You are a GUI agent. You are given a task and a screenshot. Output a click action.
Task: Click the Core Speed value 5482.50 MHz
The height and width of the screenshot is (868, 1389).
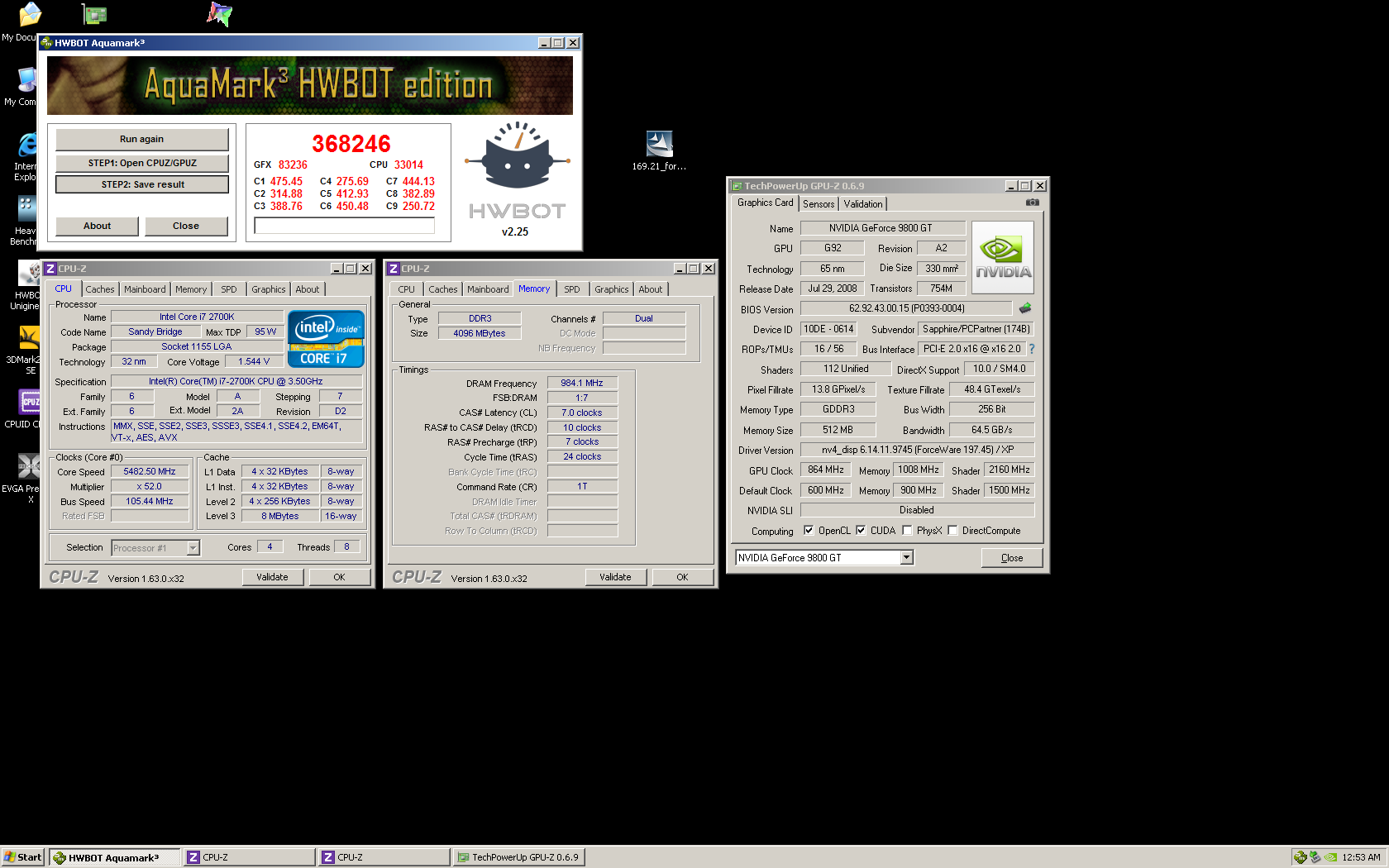pyautogui.click(x=150, y=471)
